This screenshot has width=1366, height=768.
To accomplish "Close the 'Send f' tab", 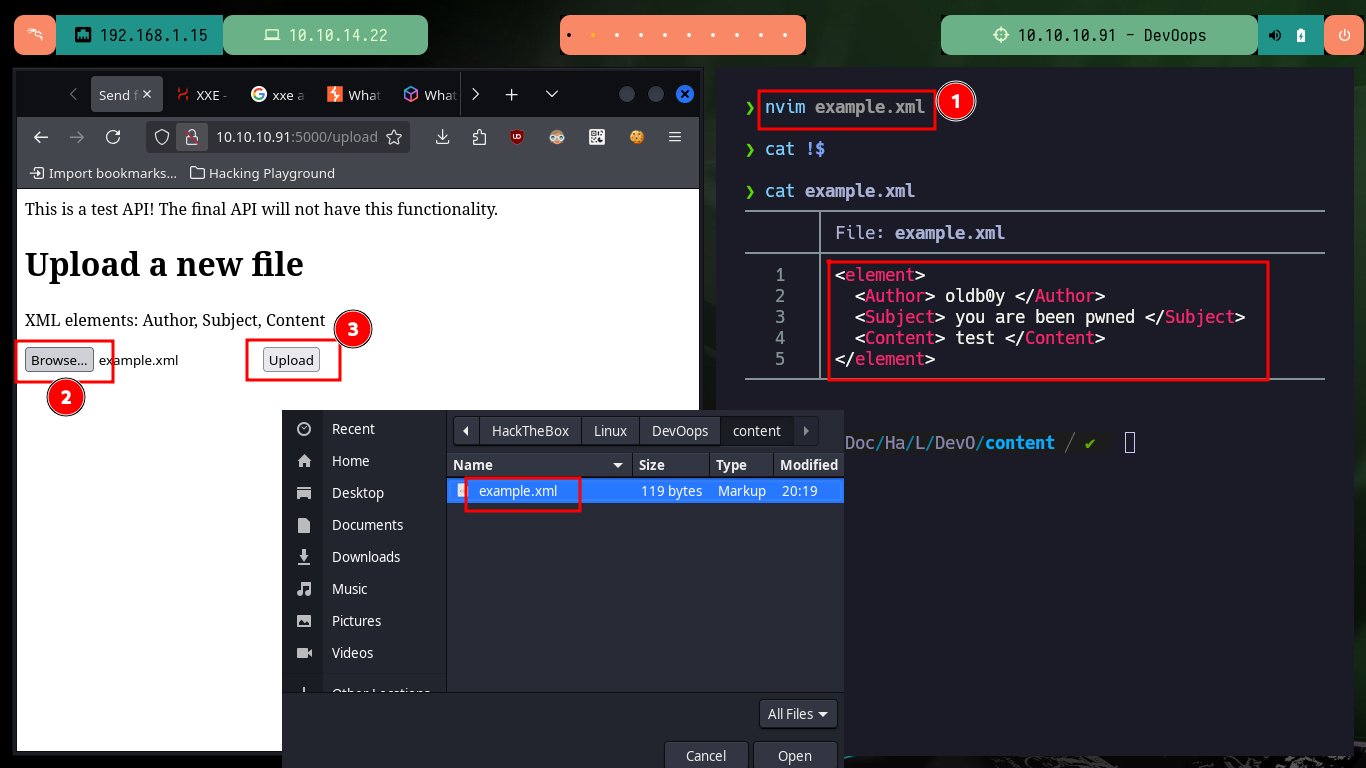I will pos(147,94).
